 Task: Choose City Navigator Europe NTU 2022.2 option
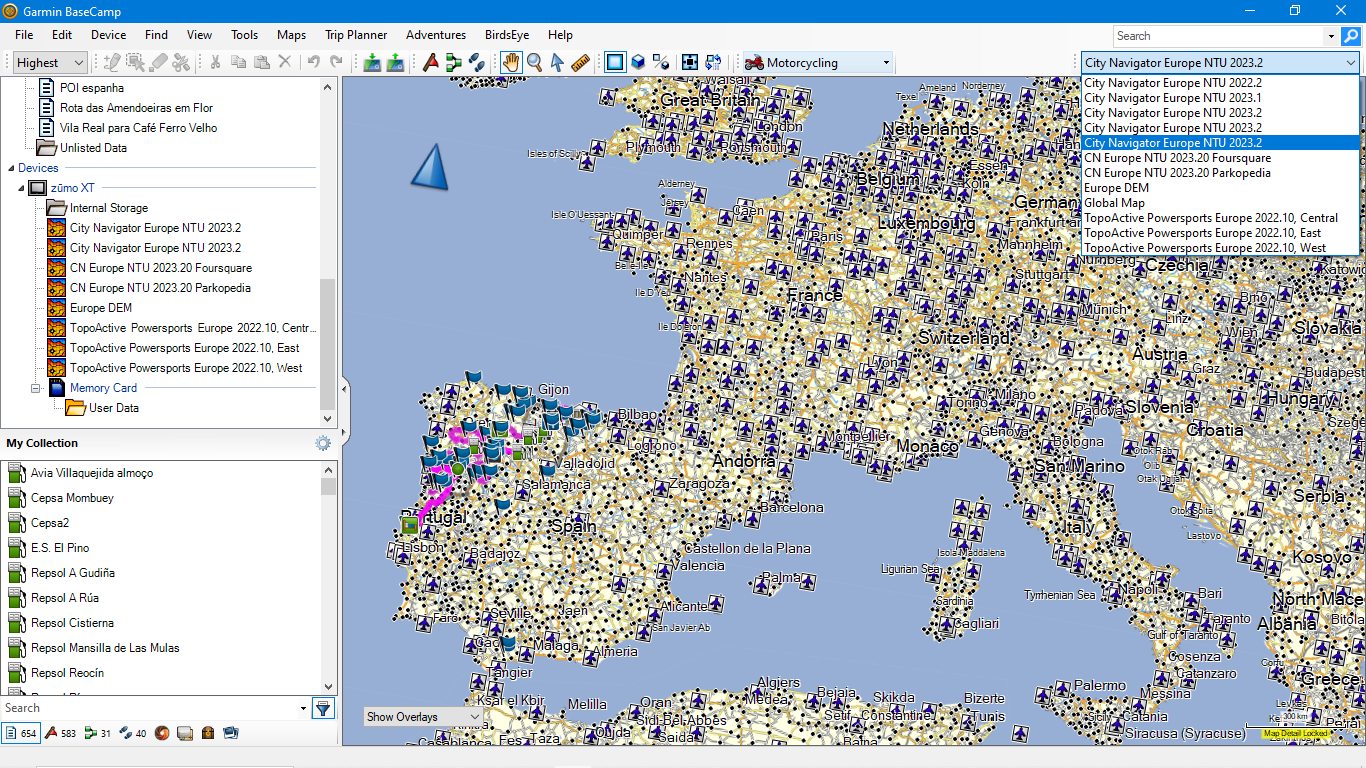pos(1220,83)
